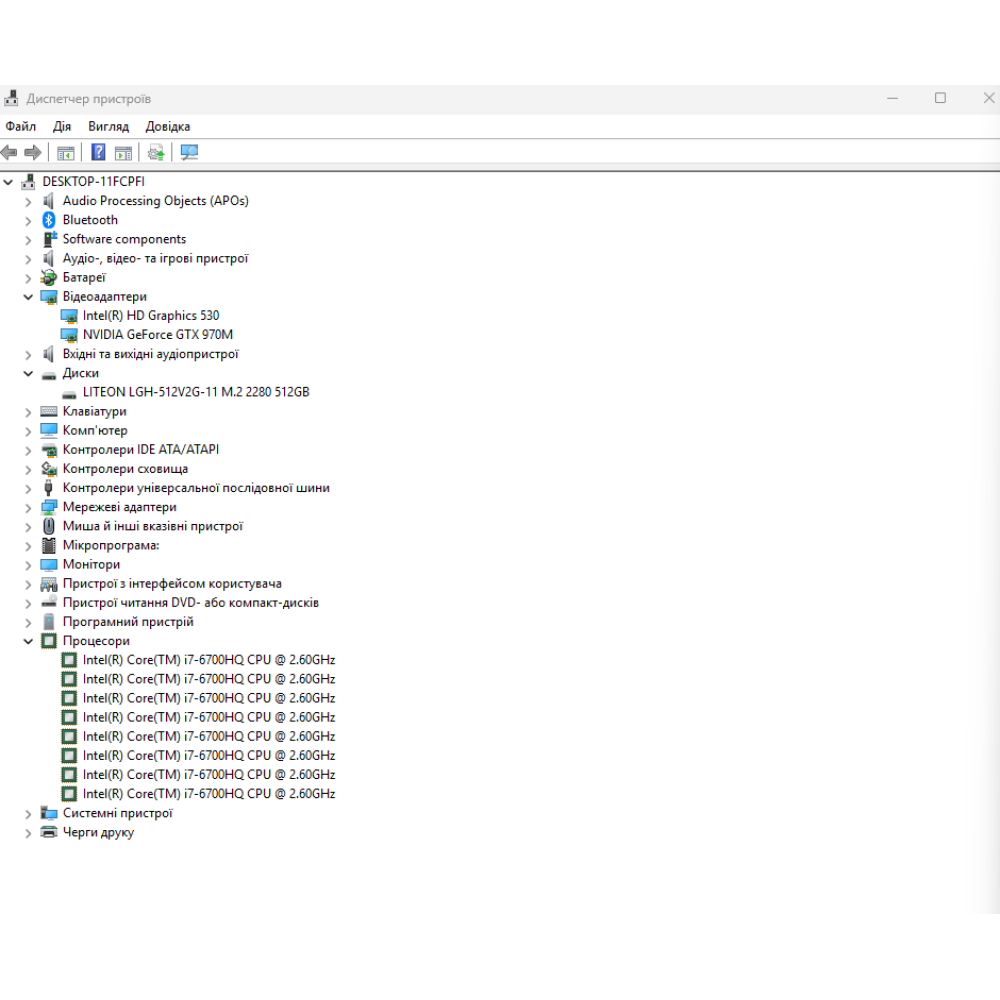Screen dimensions: 1000x1000
Task: Expand the Мережеві адаптери node
Action: [28, 508]
